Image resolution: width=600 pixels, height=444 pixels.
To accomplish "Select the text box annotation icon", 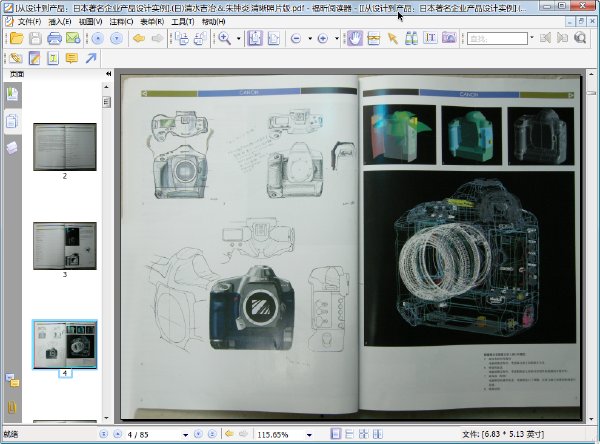I will [53, 58].
